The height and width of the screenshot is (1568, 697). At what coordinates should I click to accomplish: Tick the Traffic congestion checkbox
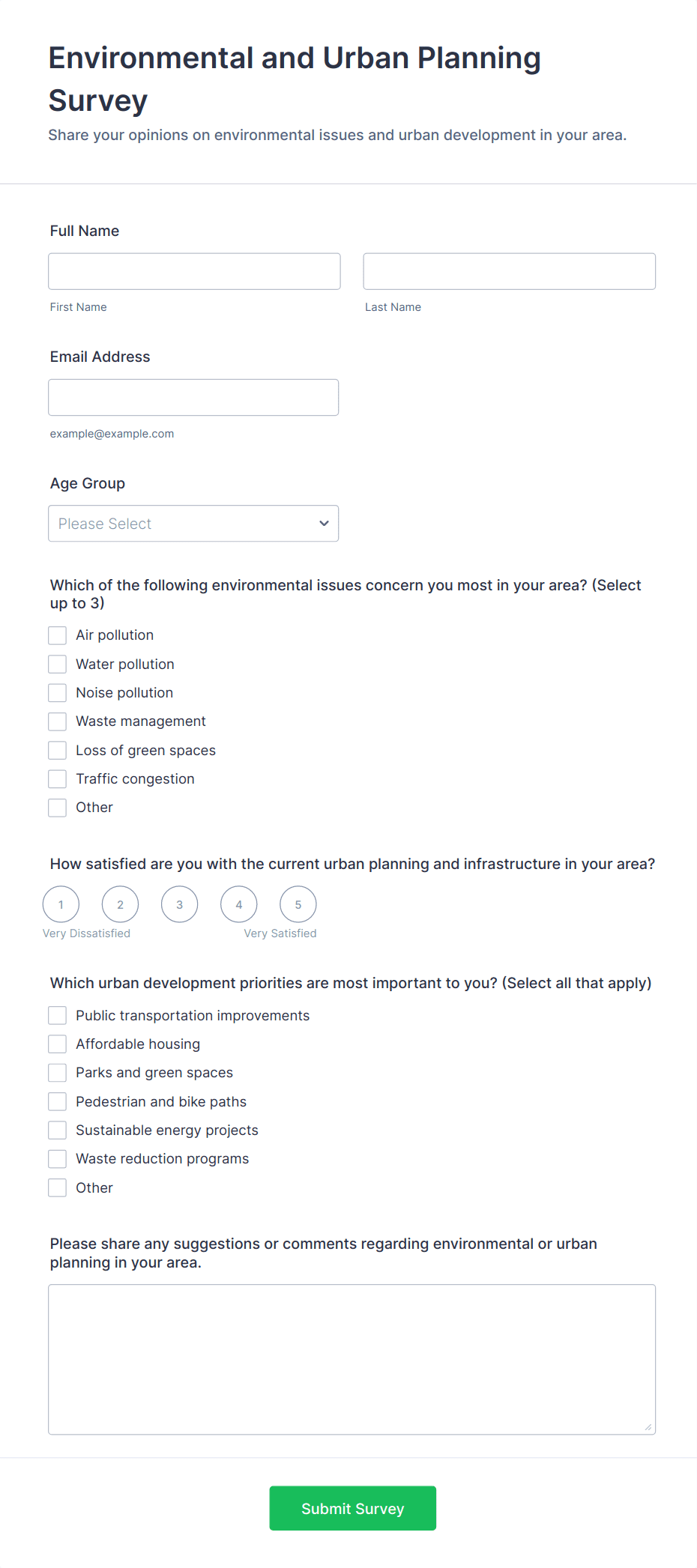tap(58, 779)
